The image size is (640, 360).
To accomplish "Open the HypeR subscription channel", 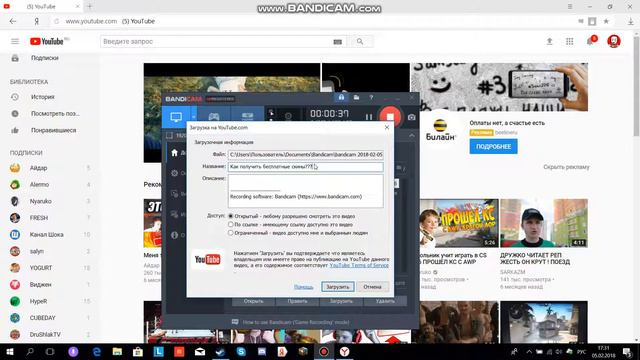I will (38, 301).
